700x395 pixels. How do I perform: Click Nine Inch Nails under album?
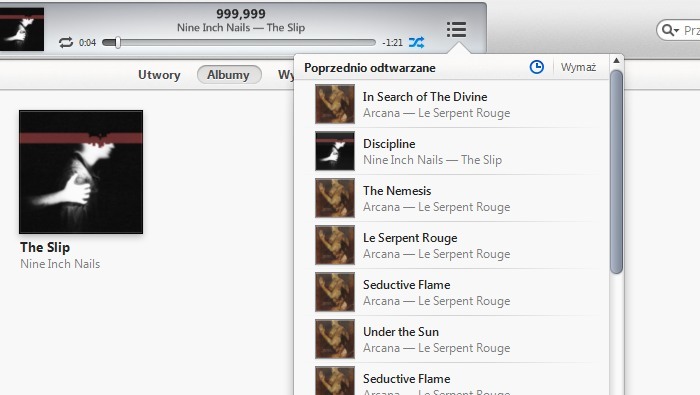[x=60, y=264]
